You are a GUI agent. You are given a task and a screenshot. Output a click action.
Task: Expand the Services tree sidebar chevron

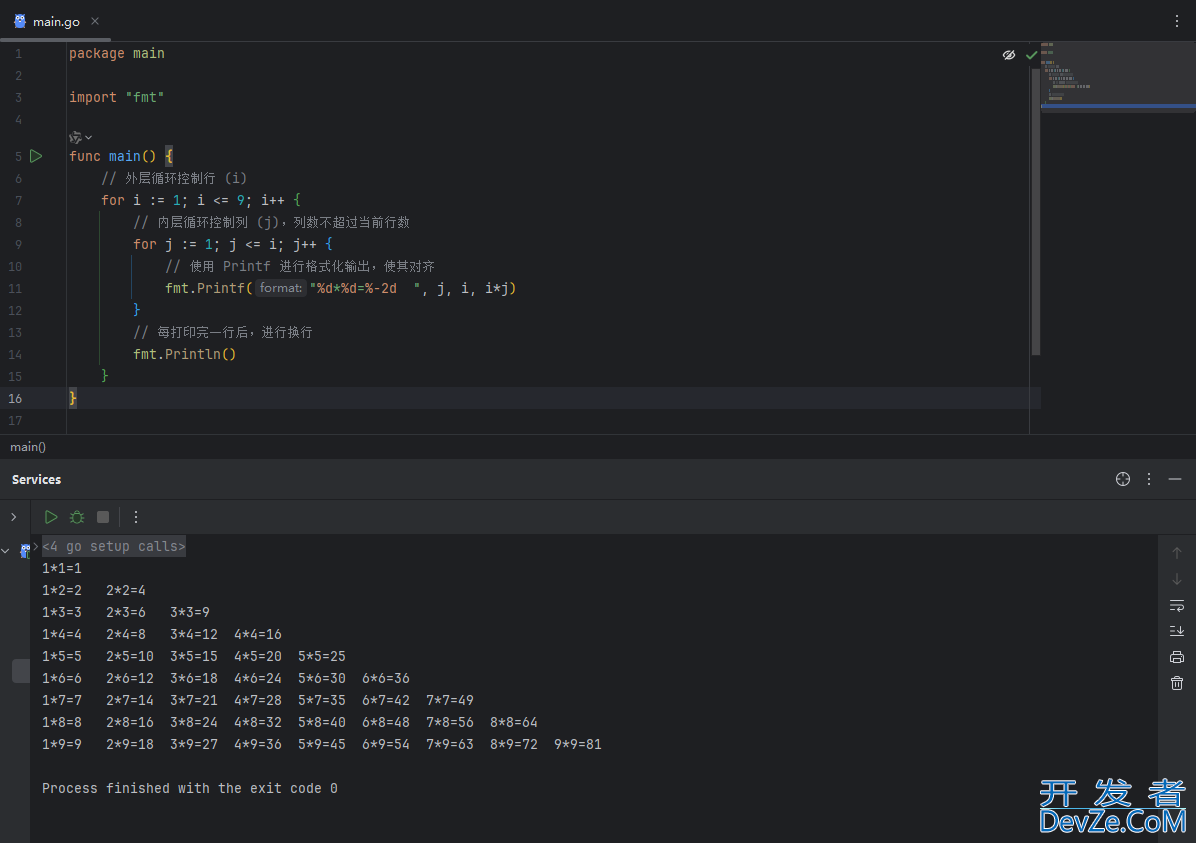click(x=14, y=516)
